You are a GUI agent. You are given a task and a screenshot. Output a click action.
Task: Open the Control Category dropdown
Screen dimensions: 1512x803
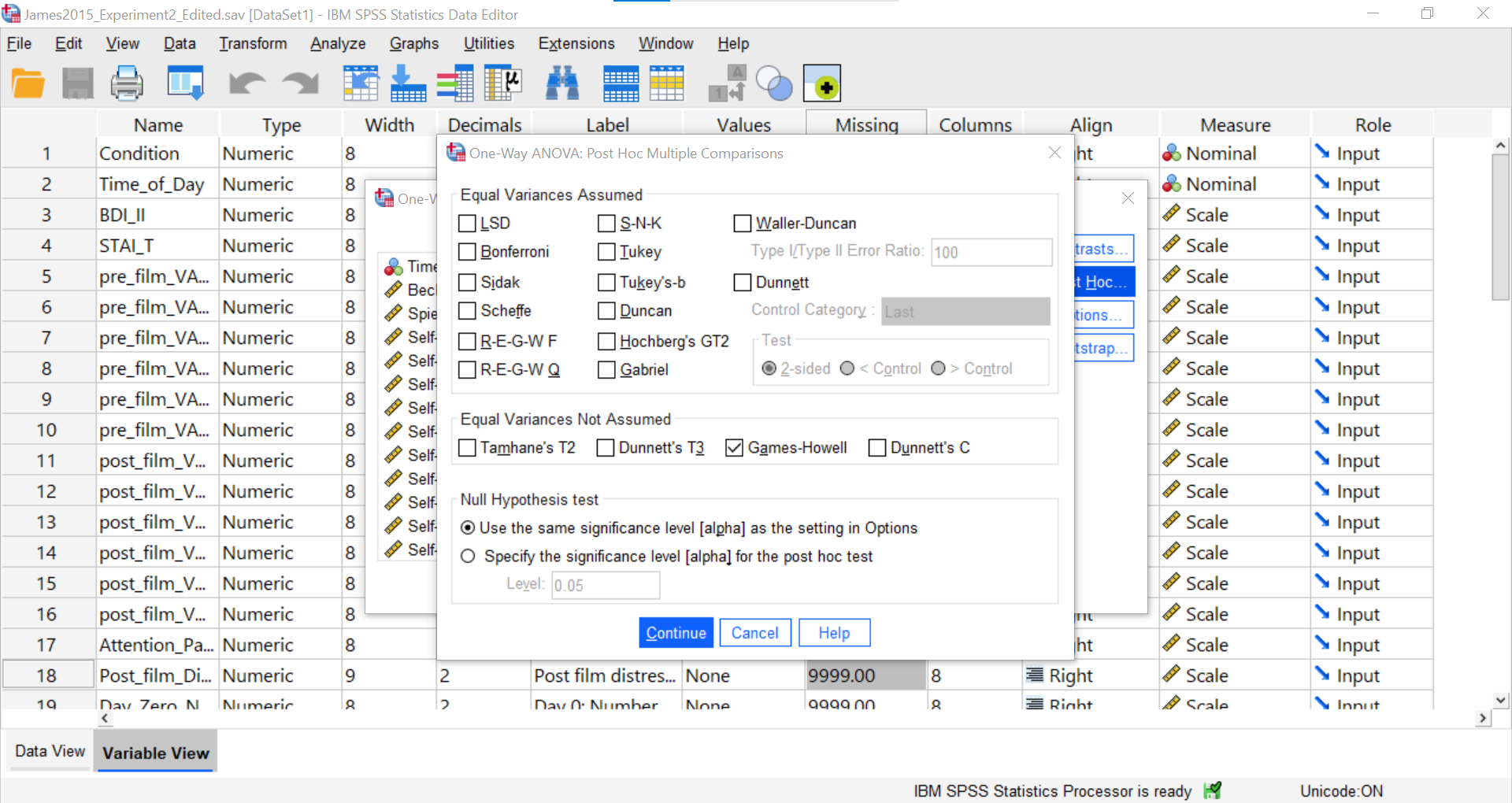965,312
